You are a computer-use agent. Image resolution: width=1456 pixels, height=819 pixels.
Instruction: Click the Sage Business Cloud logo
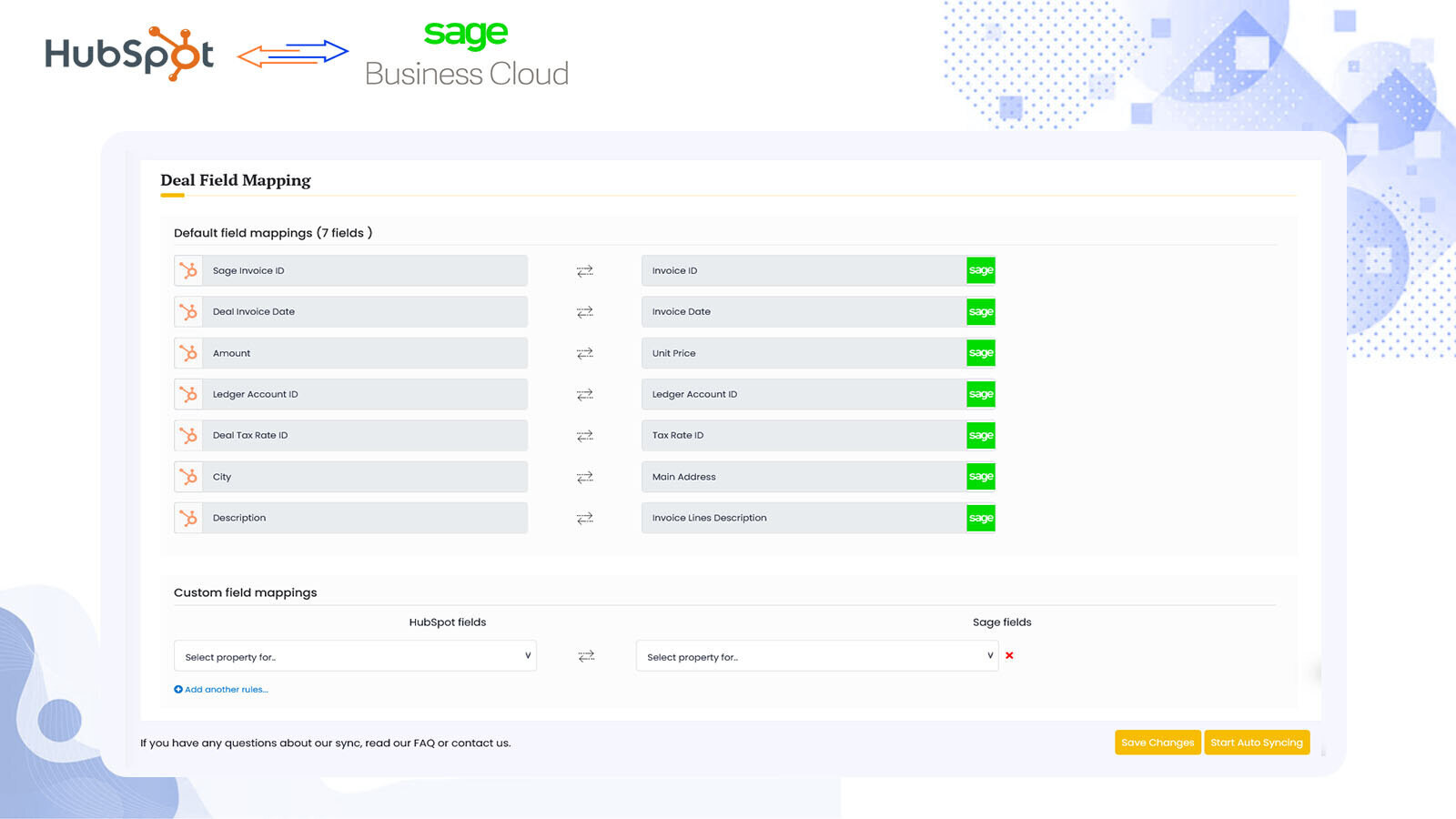tap(466, 55)
